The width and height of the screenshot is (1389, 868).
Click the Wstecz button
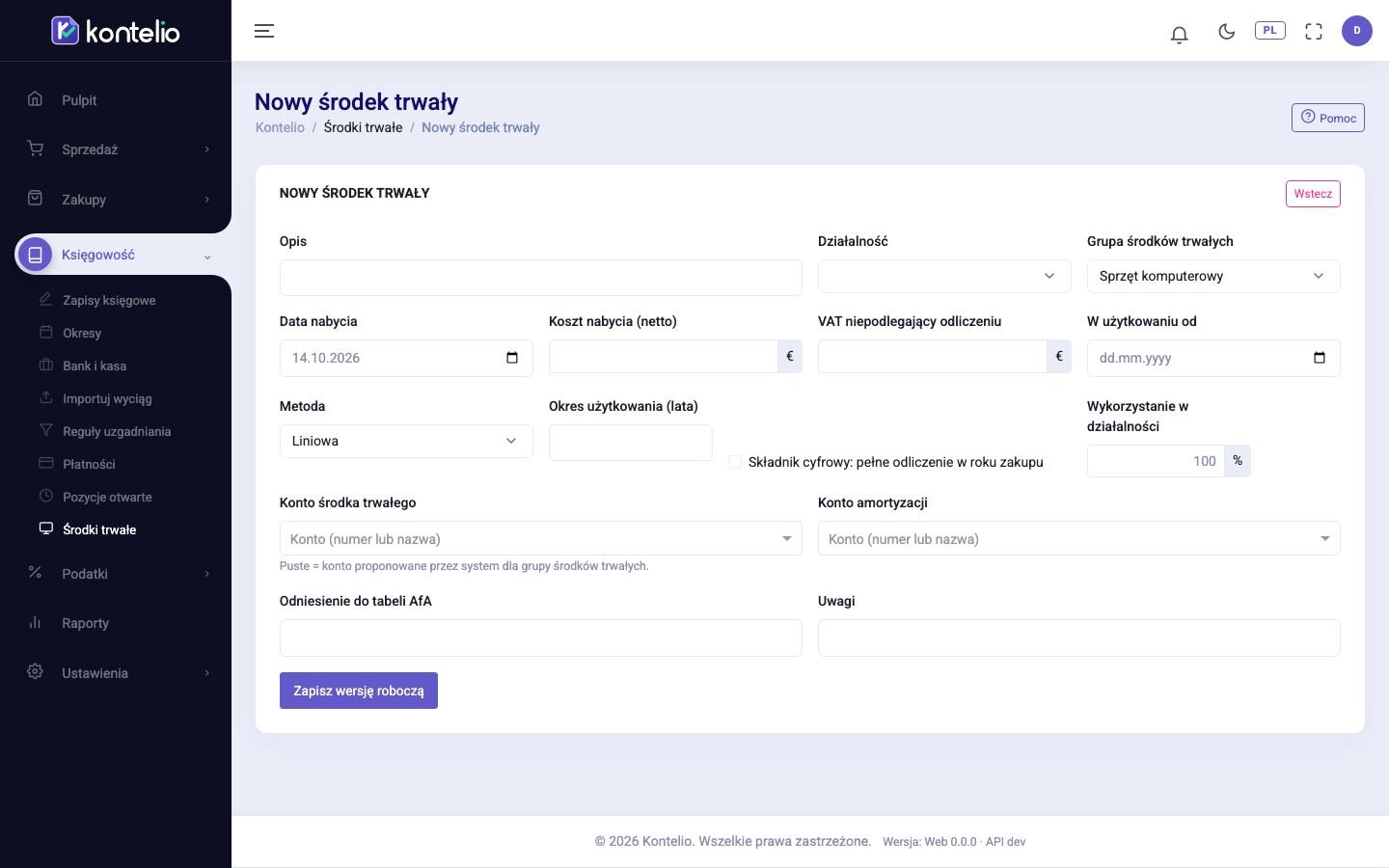coord(1313,194)
